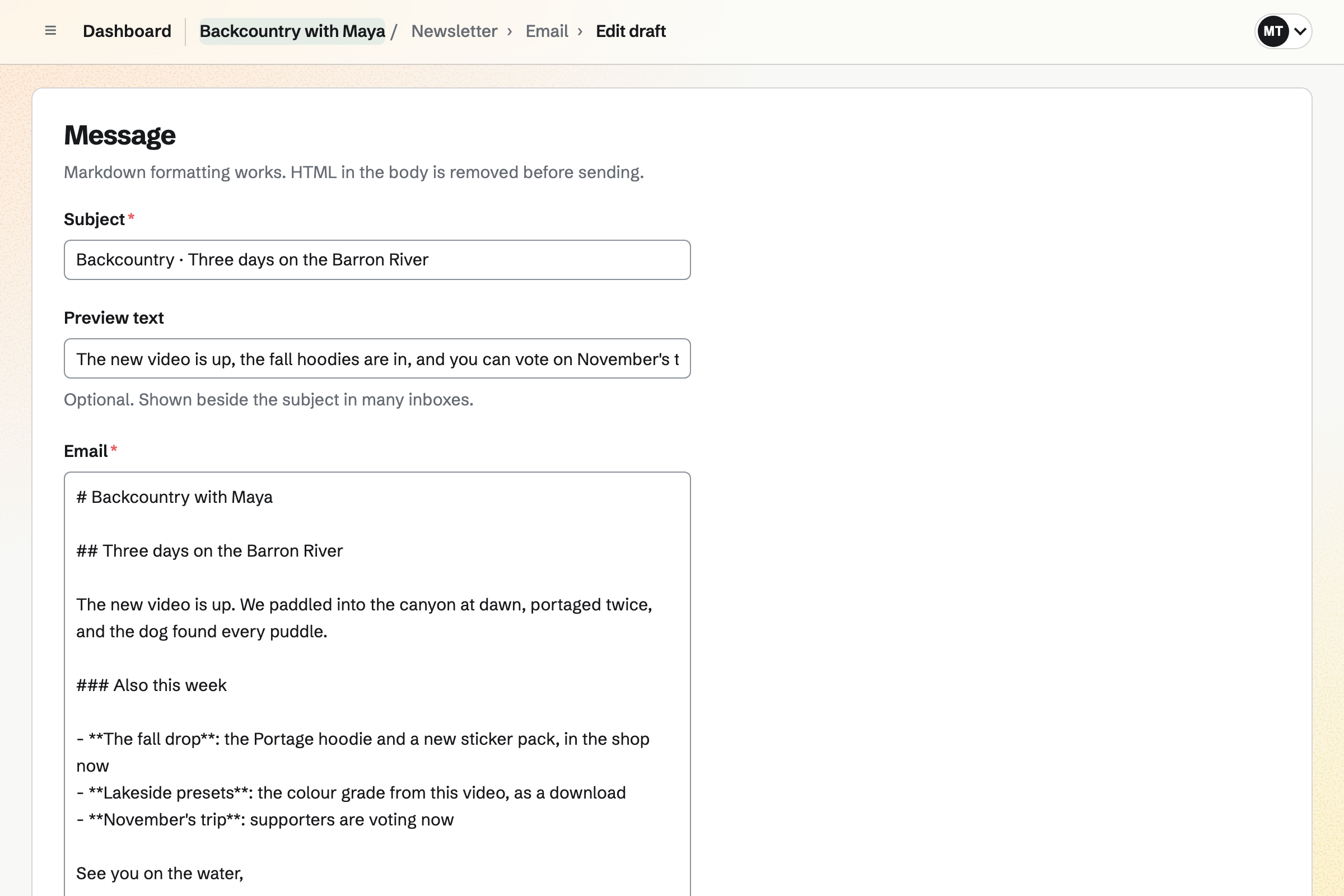
Task: Click the Preview text label
Action: [114, 318]
